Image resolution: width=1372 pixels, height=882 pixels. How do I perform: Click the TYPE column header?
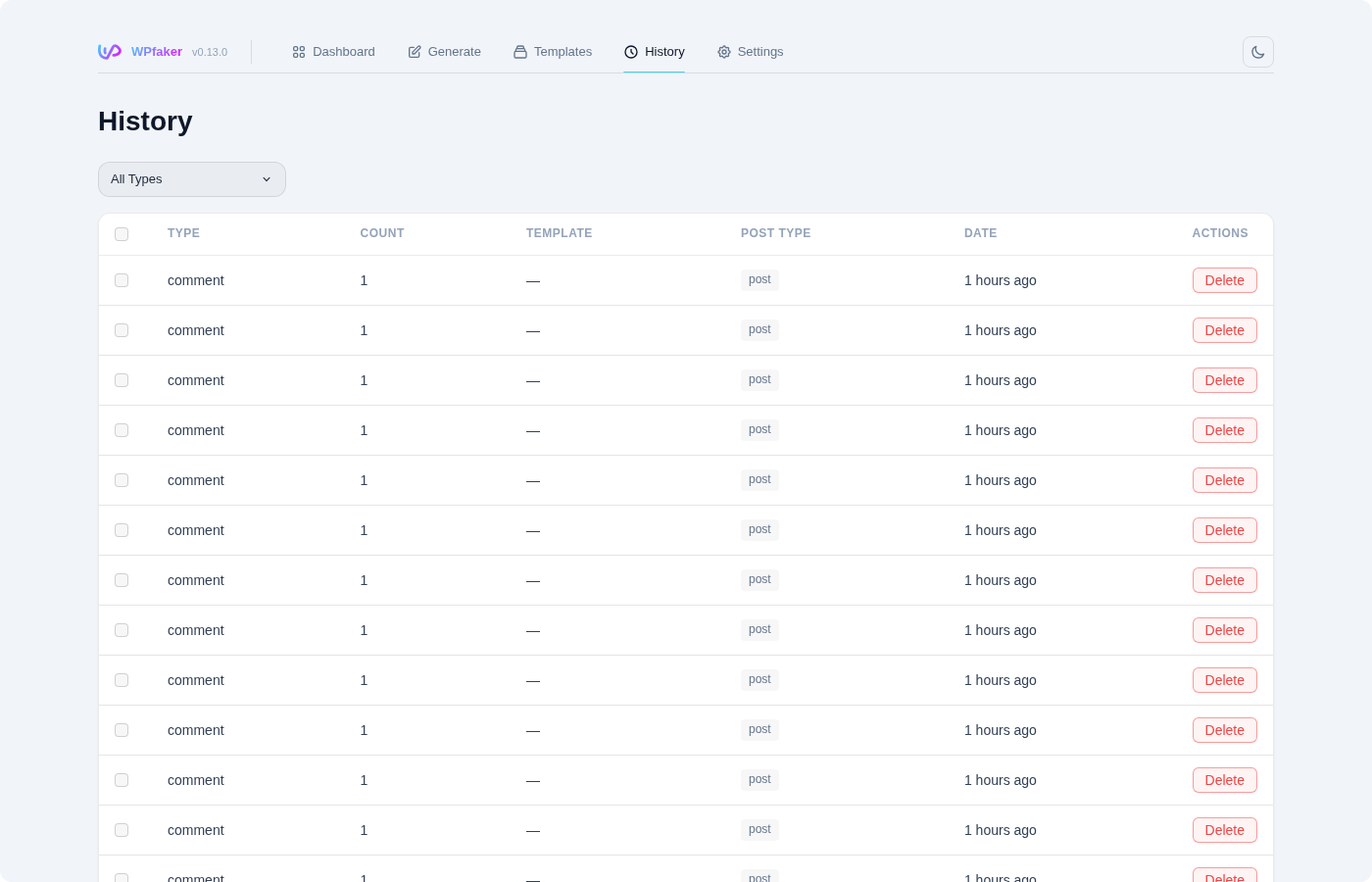(183, 233)
